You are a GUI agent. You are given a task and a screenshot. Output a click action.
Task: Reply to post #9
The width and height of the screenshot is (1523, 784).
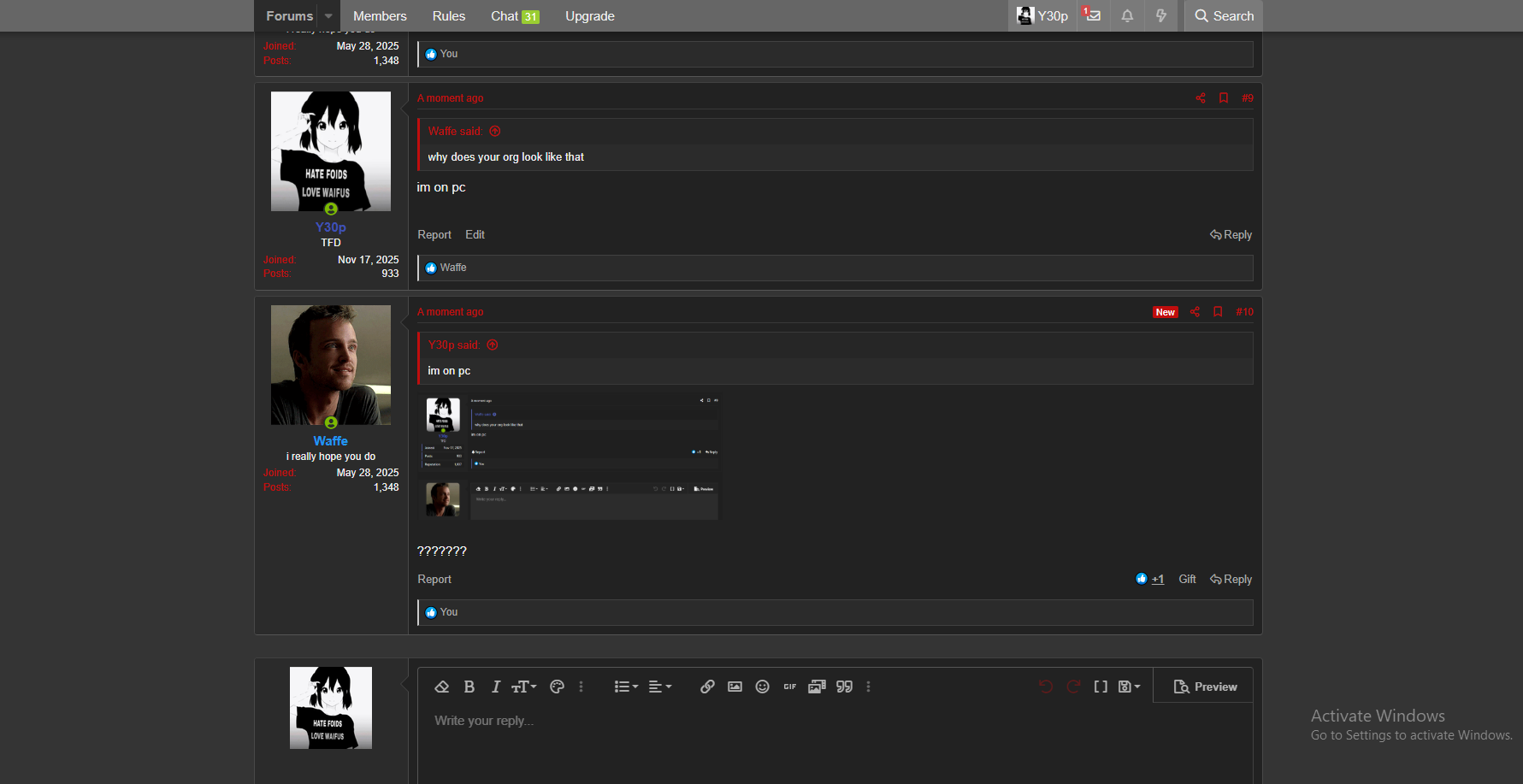coord(1231,235)
